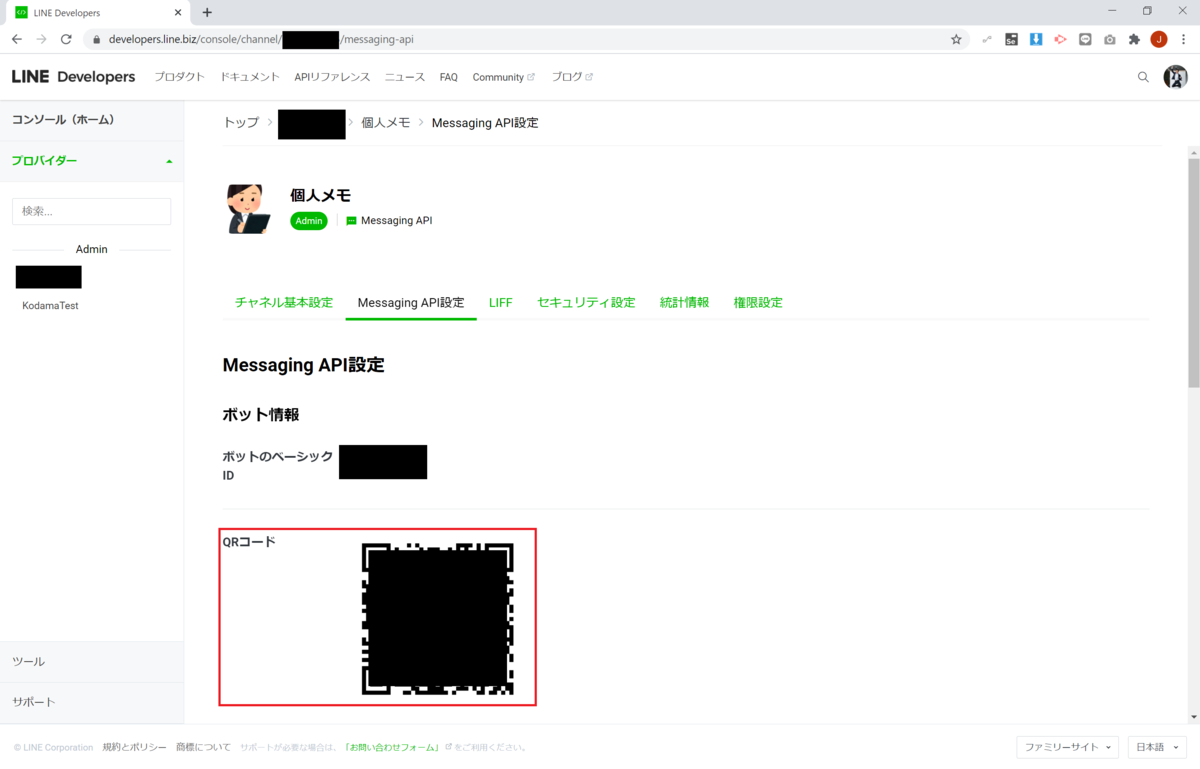Image resolution: width=1200 pixels, height=769 pixels.
Task: Open the browser extensions puzzle piece icon
Action: click(1134, 39)
